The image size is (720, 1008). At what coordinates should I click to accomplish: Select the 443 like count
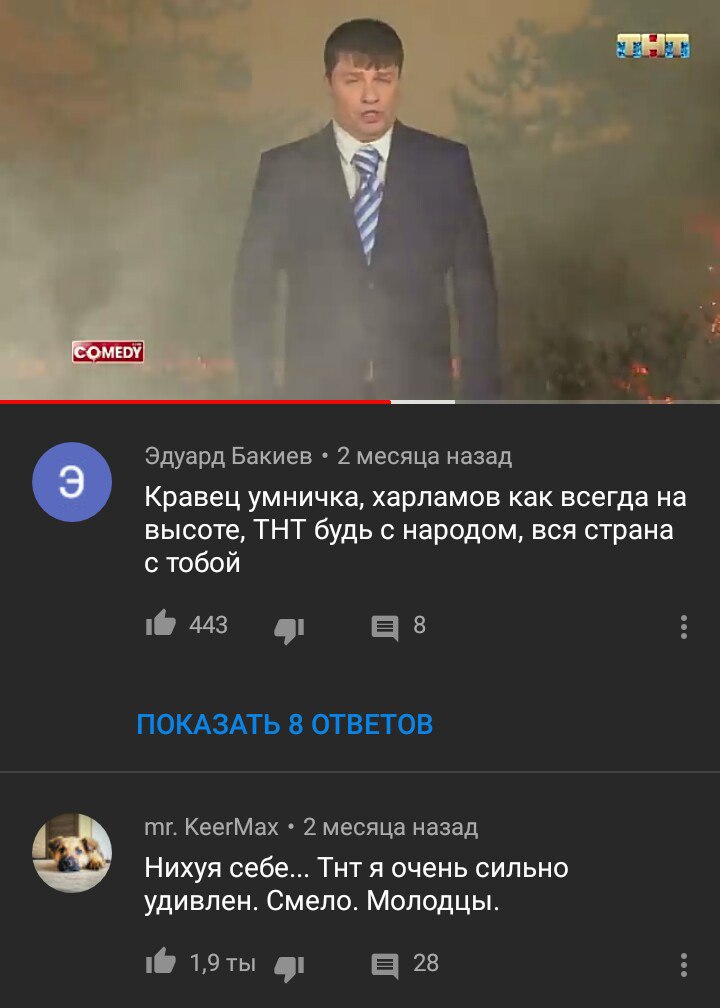[x=208, y=625]
